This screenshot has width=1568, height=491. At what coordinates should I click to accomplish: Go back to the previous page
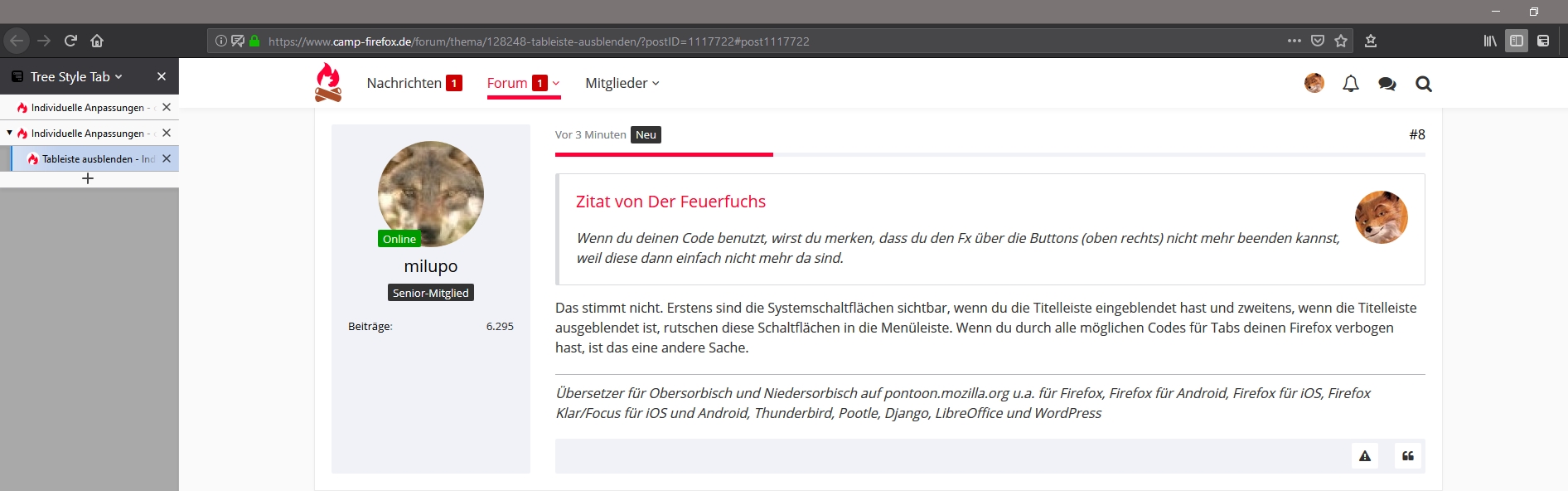[17, 41]
